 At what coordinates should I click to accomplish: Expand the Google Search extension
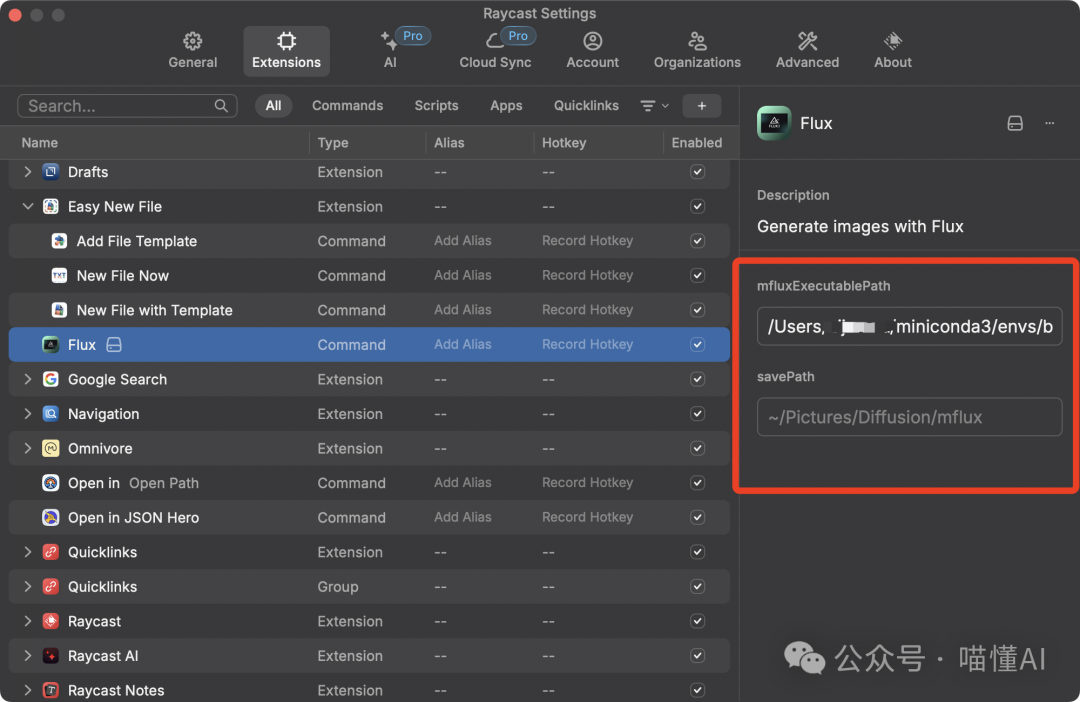28,379
